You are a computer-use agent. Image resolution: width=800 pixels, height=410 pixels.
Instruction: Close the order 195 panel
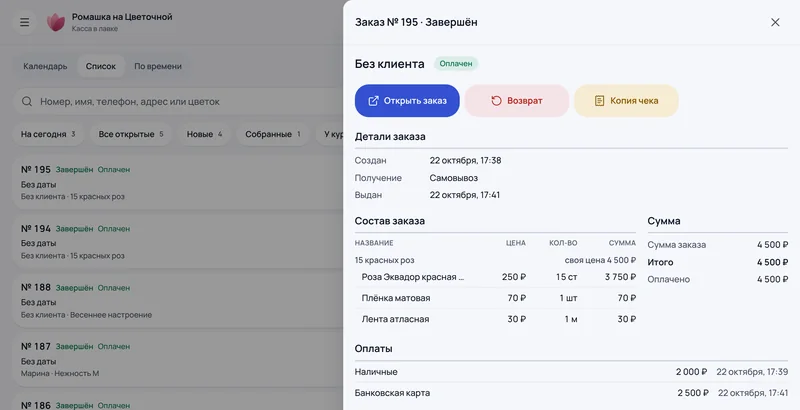pos(775,22)
